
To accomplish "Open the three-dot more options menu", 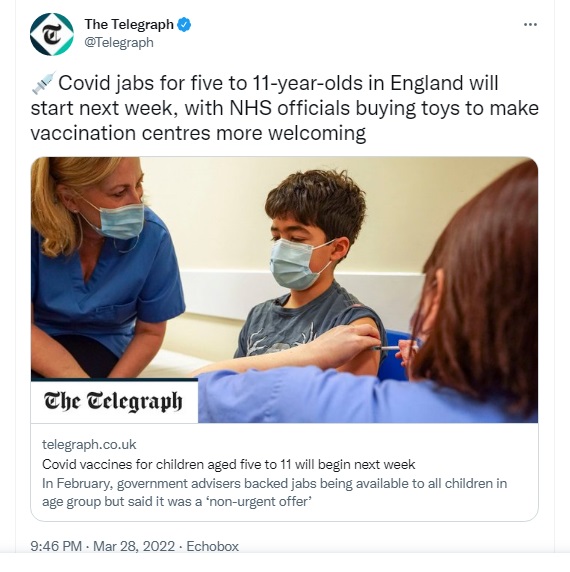I will [x=530, y=24].
